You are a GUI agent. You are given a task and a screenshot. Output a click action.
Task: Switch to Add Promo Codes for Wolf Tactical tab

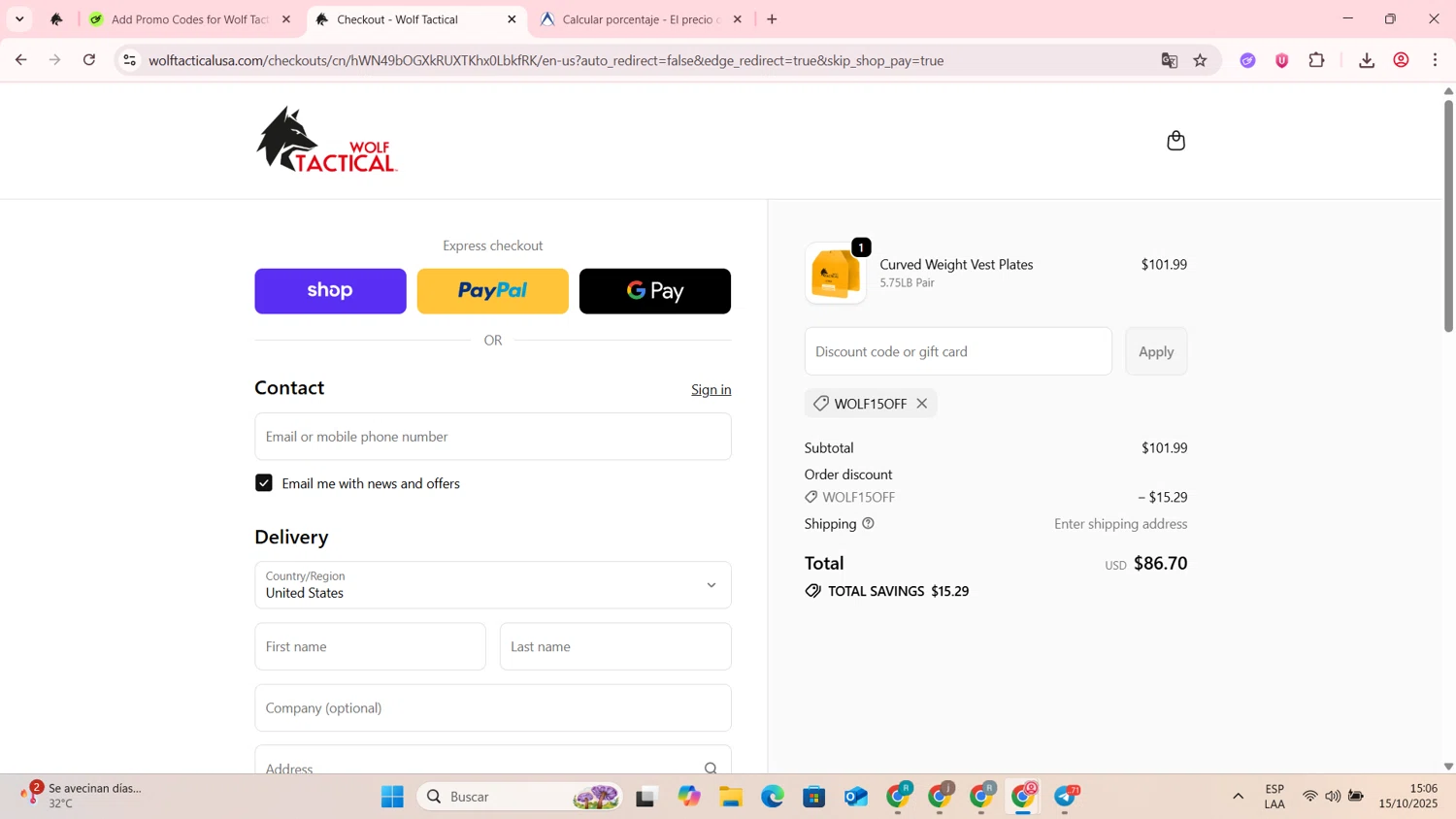(x=189, y=19)
